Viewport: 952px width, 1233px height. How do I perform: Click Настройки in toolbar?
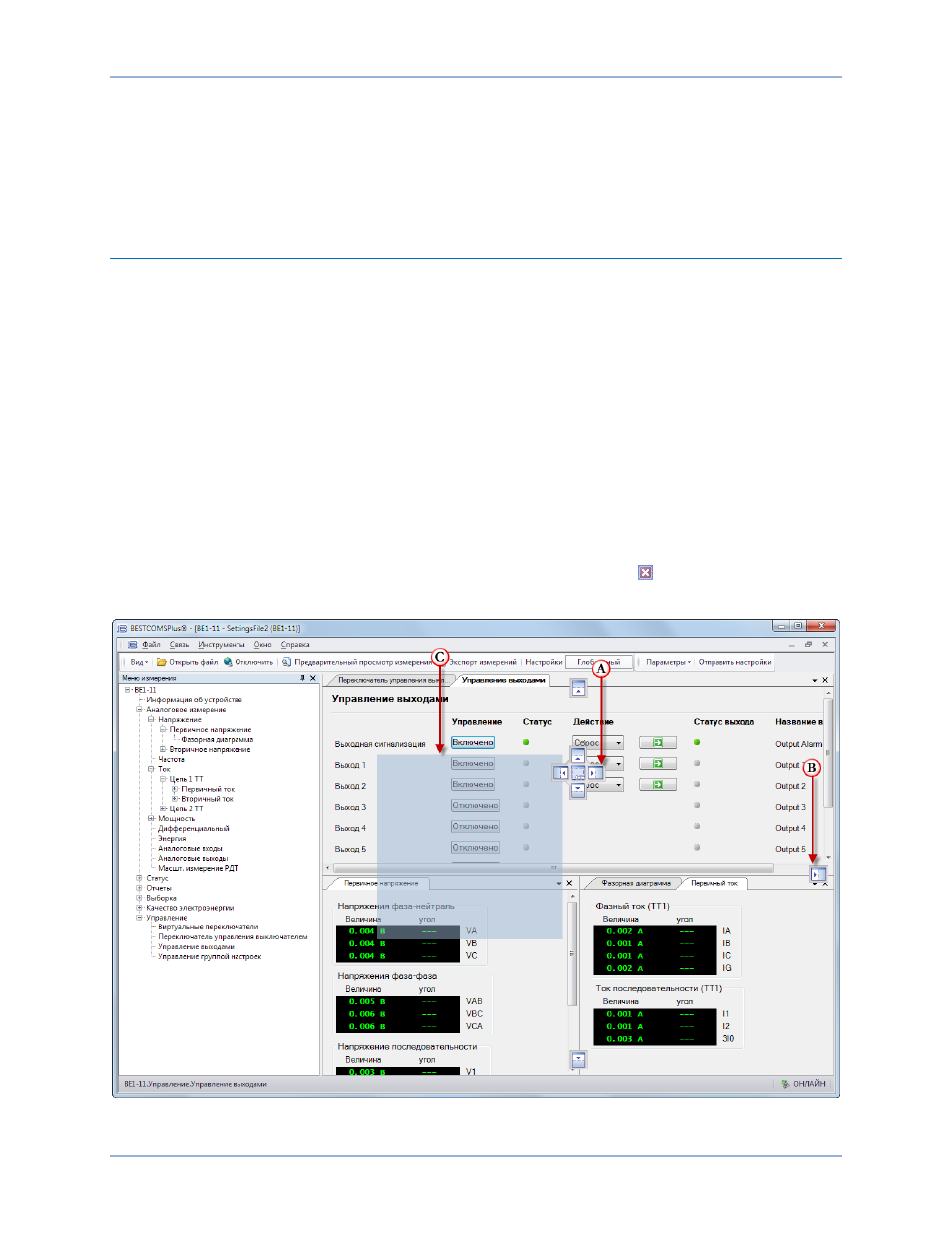544,662
